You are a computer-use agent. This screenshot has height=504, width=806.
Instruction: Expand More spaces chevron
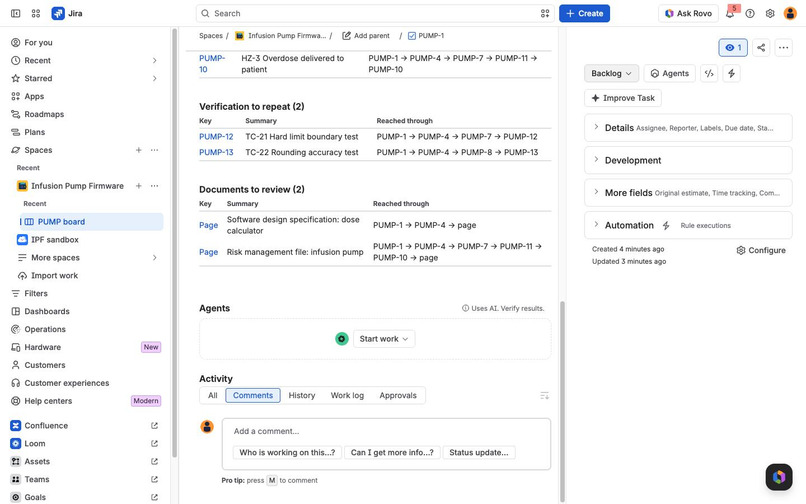coord(154,258)
